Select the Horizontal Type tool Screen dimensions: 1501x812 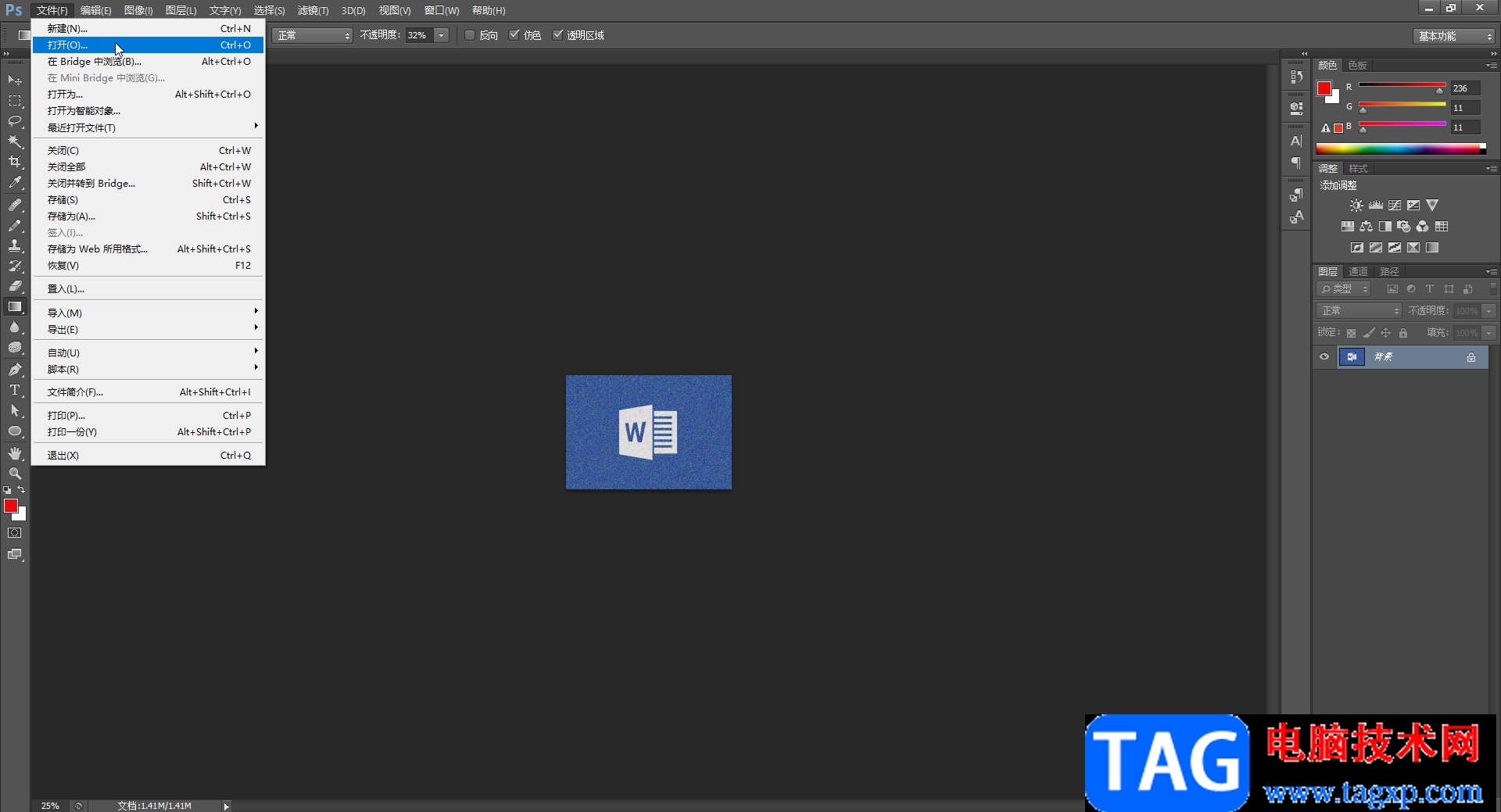(x=15, y=390)
